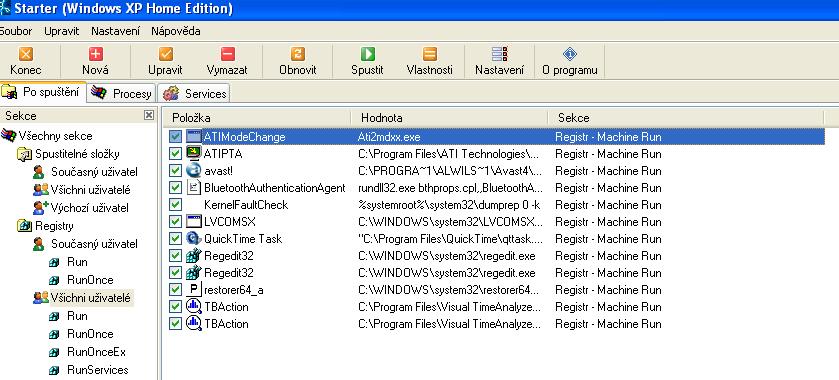The width and height of the screenshot is (839, 380).
Task: Click C:\WINDOWS\system32\restorer64... value cell
Action: 448,290
